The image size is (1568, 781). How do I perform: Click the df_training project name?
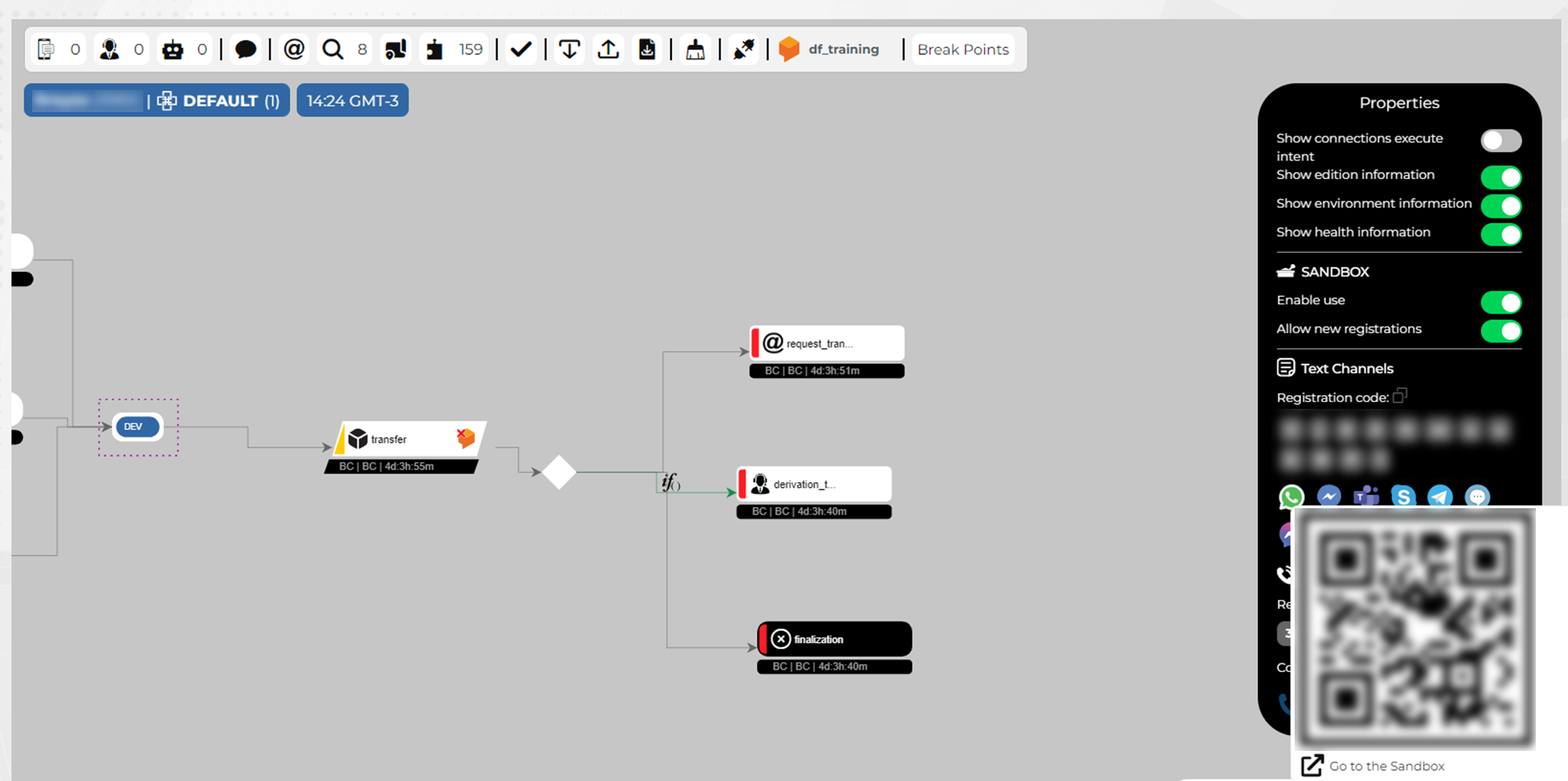coord(844,50)
